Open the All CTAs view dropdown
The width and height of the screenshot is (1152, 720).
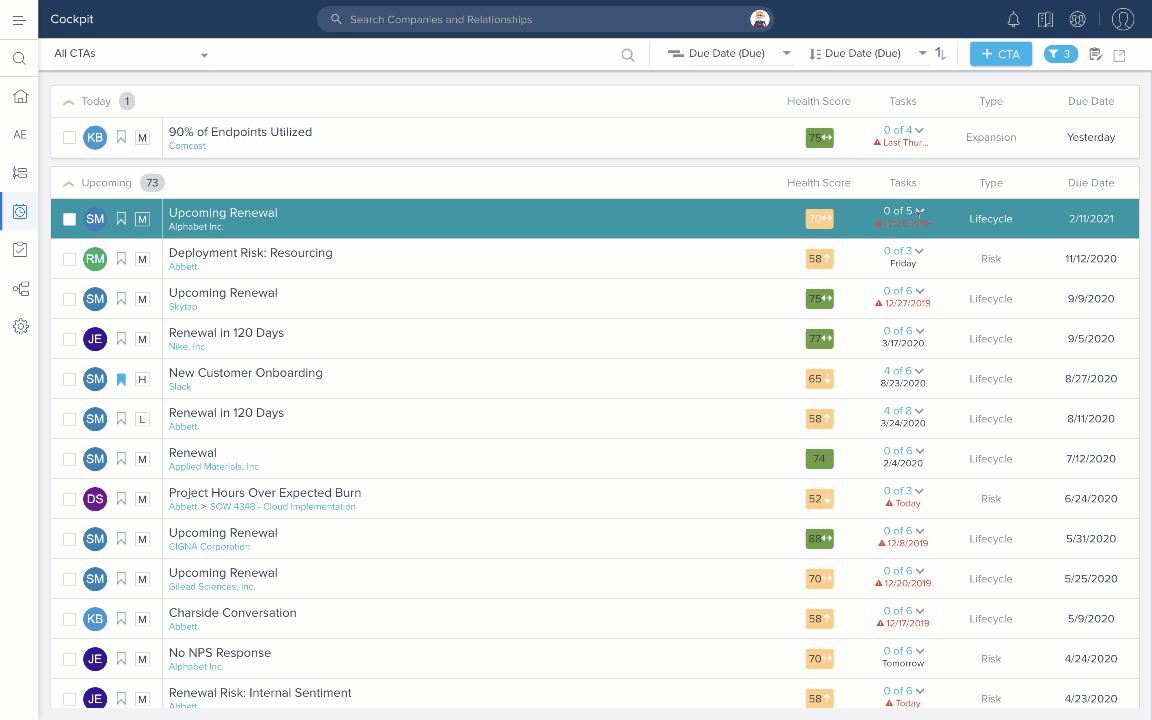click(131, 54)
